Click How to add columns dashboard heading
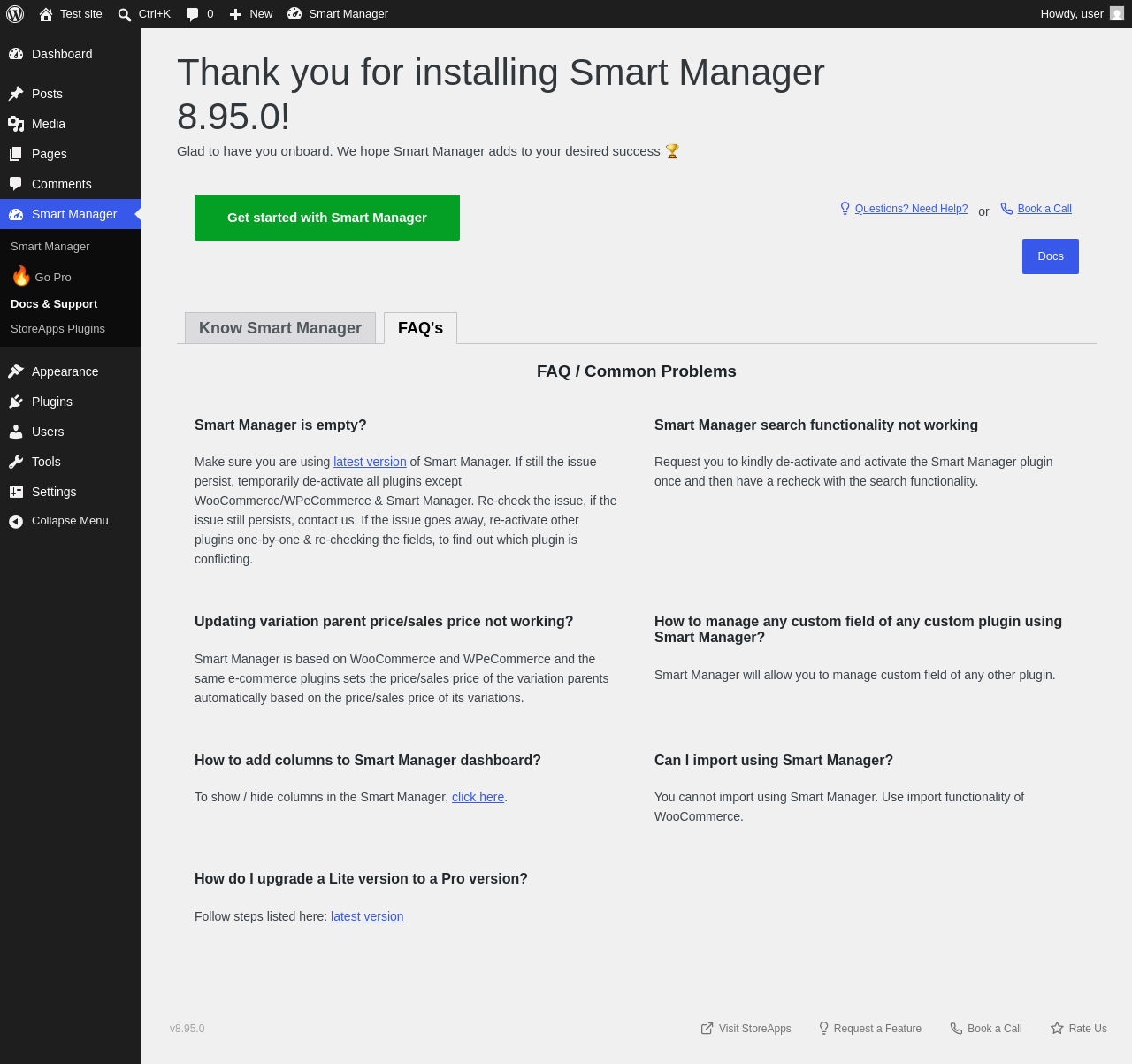1132x1064 pixels. [368, 761]
